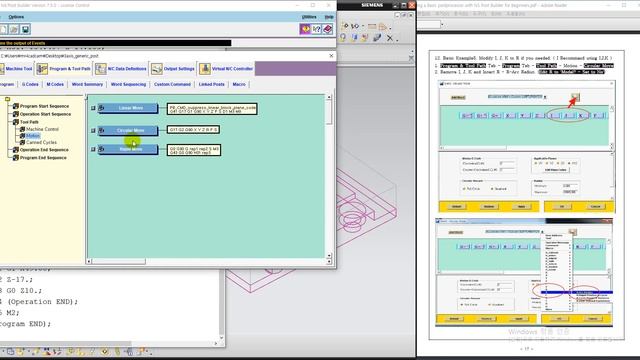Click the NX orange box shape icon
The width and height of the screenshot is (640, 360).
(382, 27)
